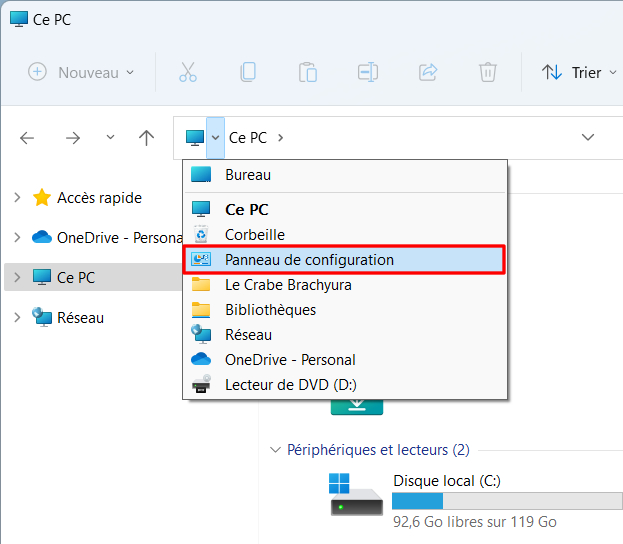Screen dimensions: 623x544
Task: Click the Share icon in toolbar
Action: pos(428,72)
